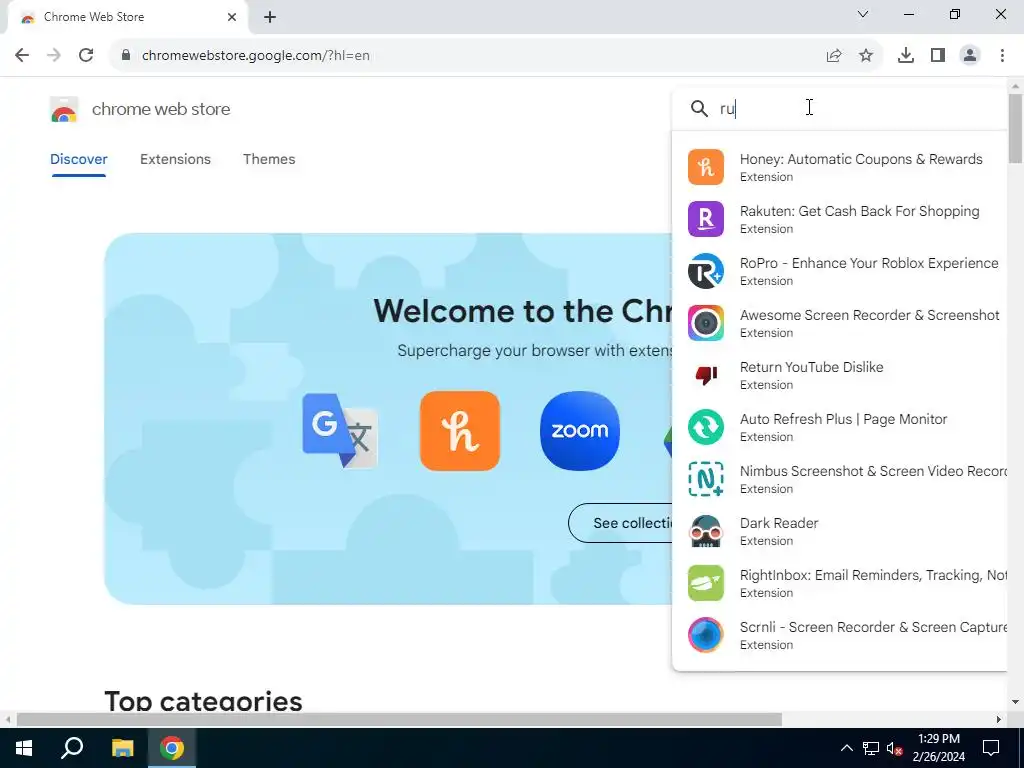Go back with the browser back arrow
Viewport: 1024px width, 768px height.
(22, 55)
